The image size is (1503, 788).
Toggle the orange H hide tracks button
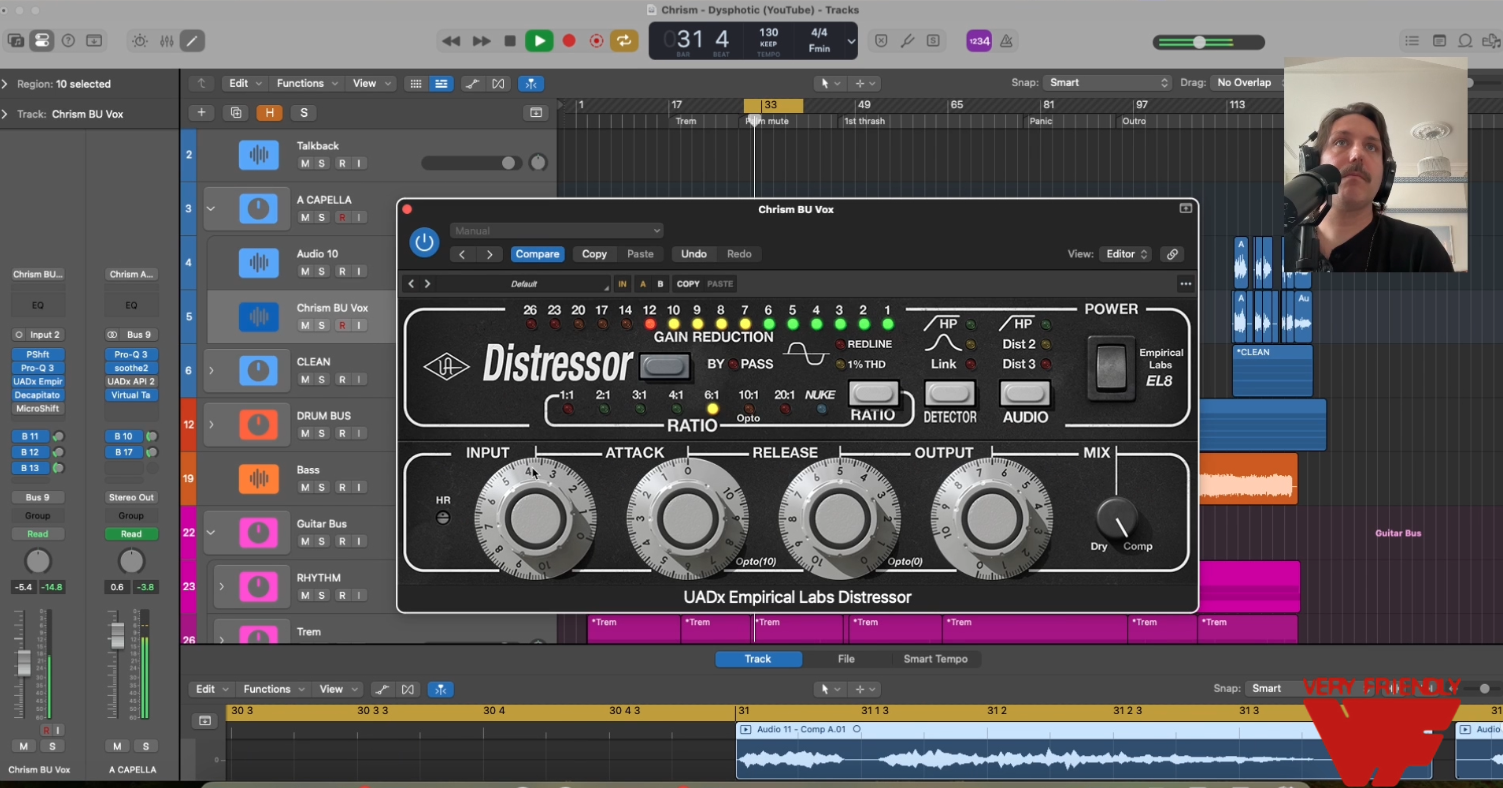click(268, 113)
